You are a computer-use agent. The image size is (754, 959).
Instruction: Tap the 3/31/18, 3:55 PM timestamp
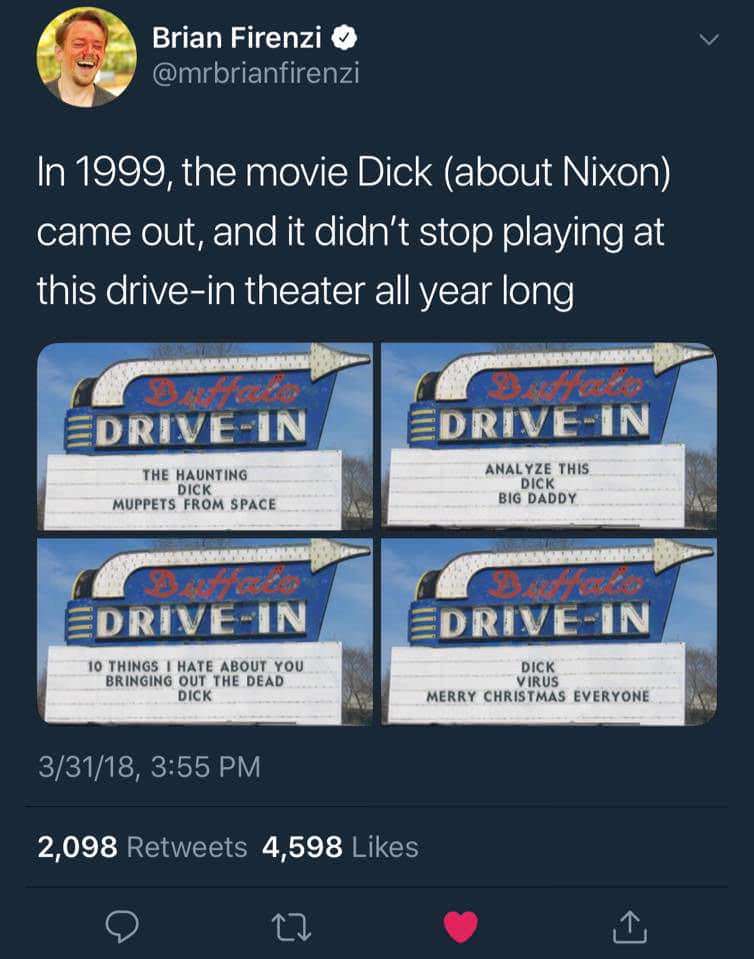click(x=149, y=767)
